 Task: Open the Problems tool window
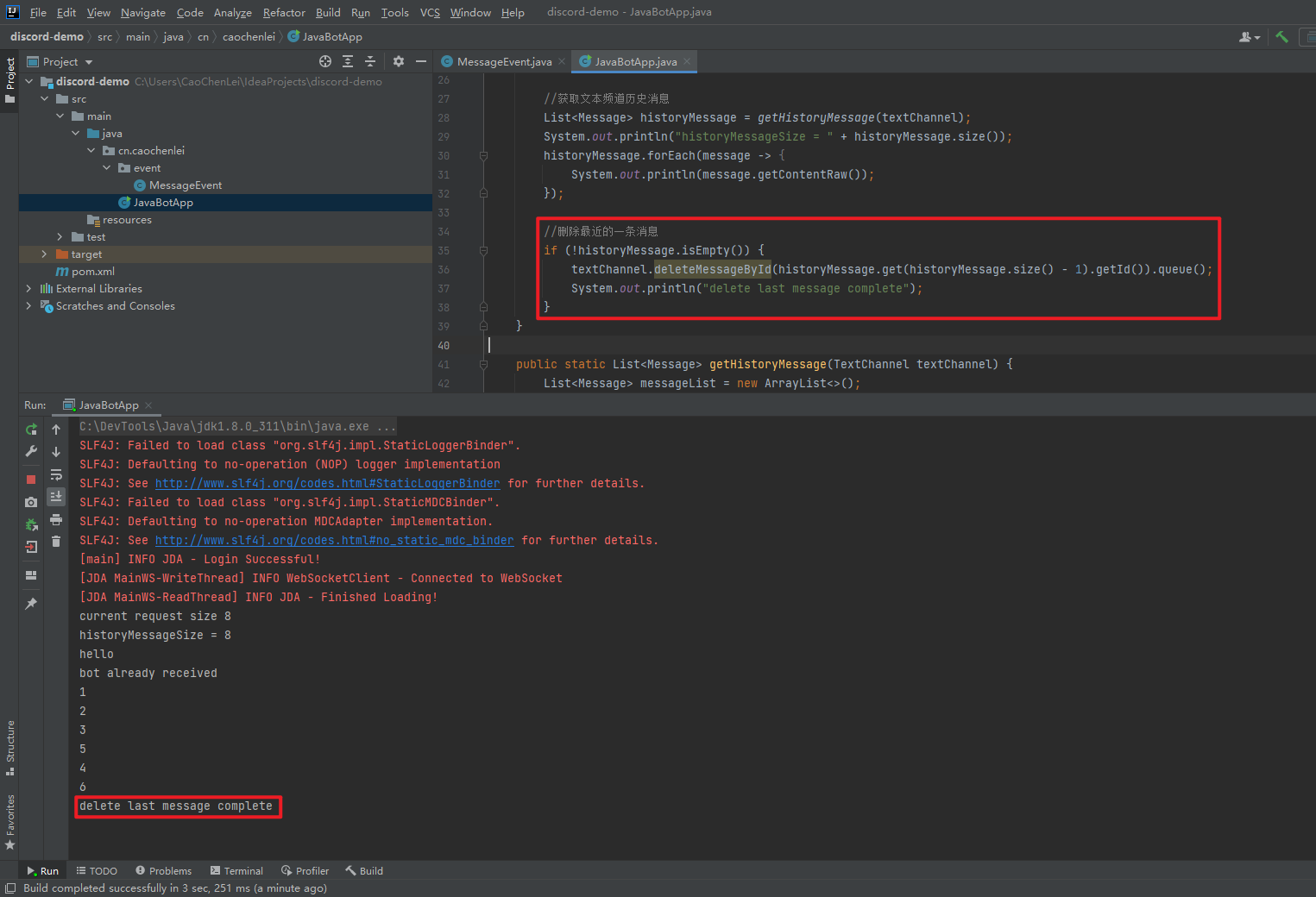coord(164,871)
